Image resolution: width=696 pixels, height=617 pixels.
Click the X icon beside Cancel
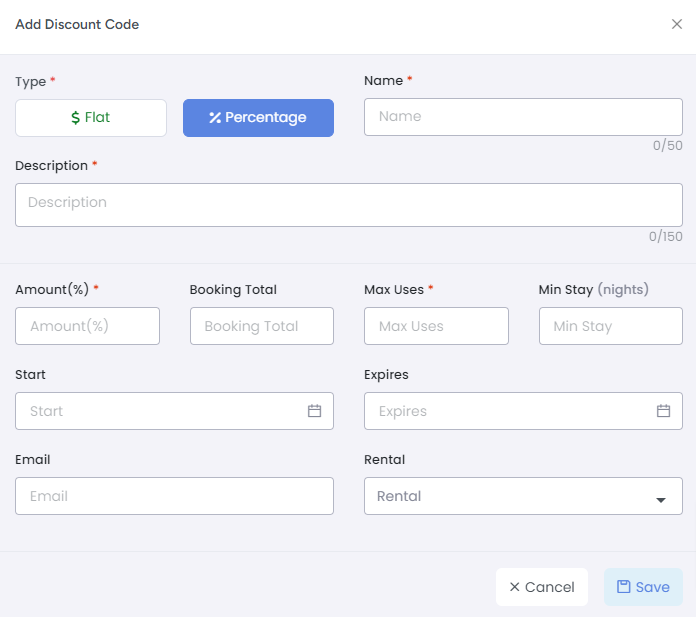coord(514,587)
